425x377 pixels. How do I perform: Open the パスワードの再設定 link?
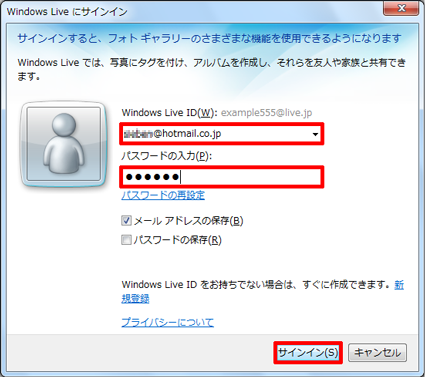tap(163, 195)
